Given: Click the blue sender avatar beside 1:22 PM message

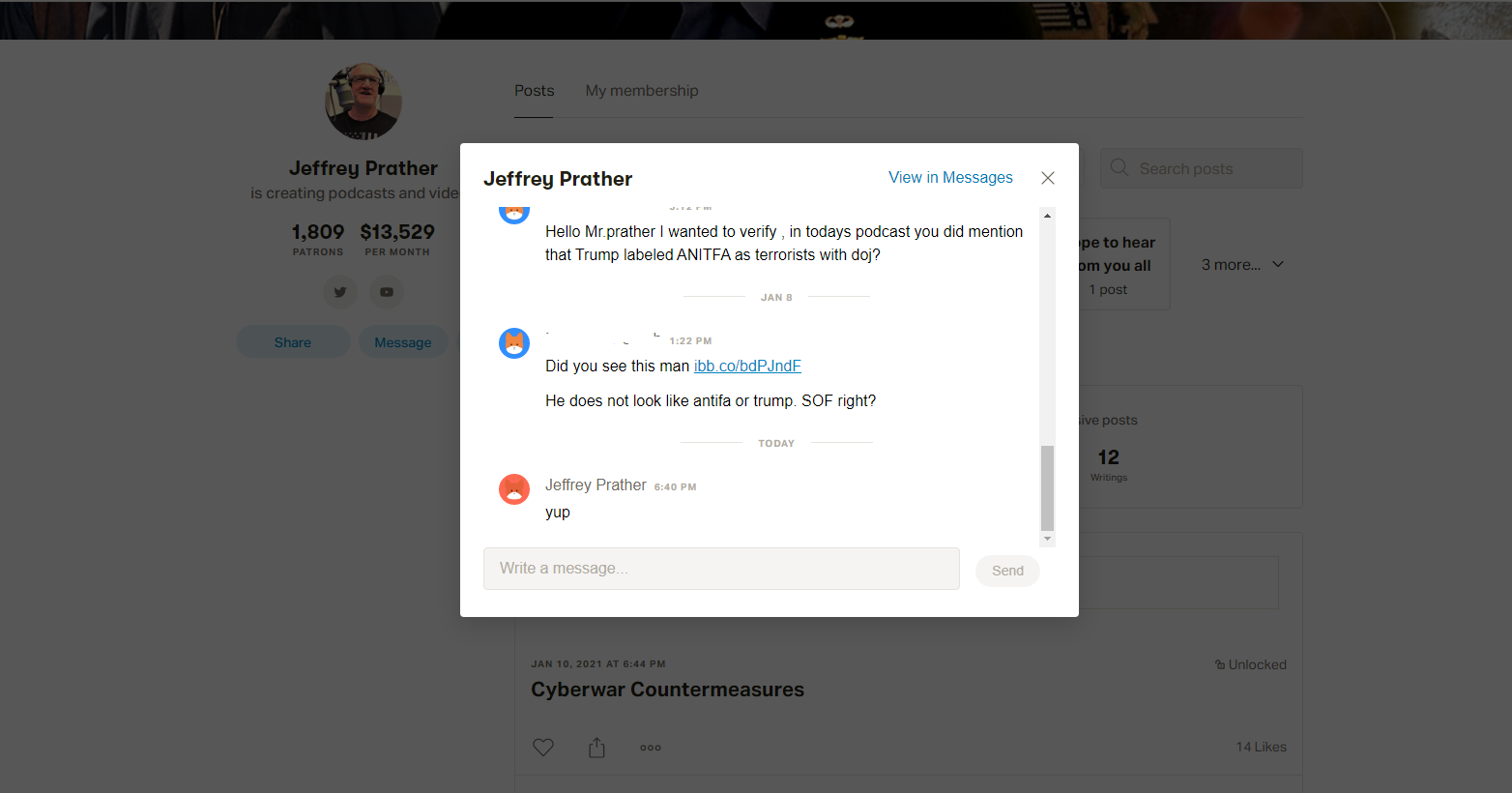Looking at the screenshot, I should pyautogui.click(x=514, y=343).
